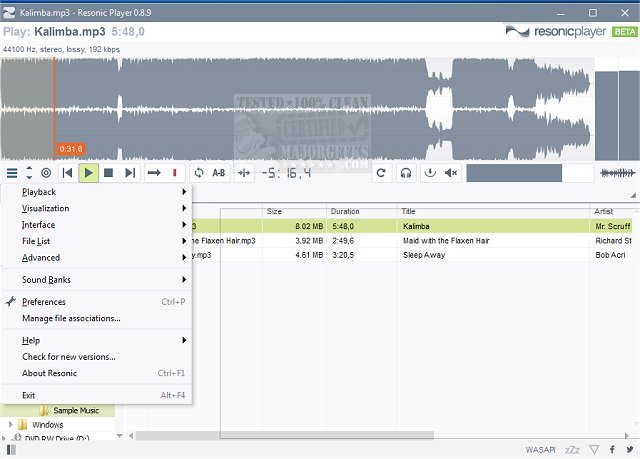Viewport: 640px width, 459px height.
Task: Choose Exit from the menu
Action: pyautogui.click(x=97, y=395)
